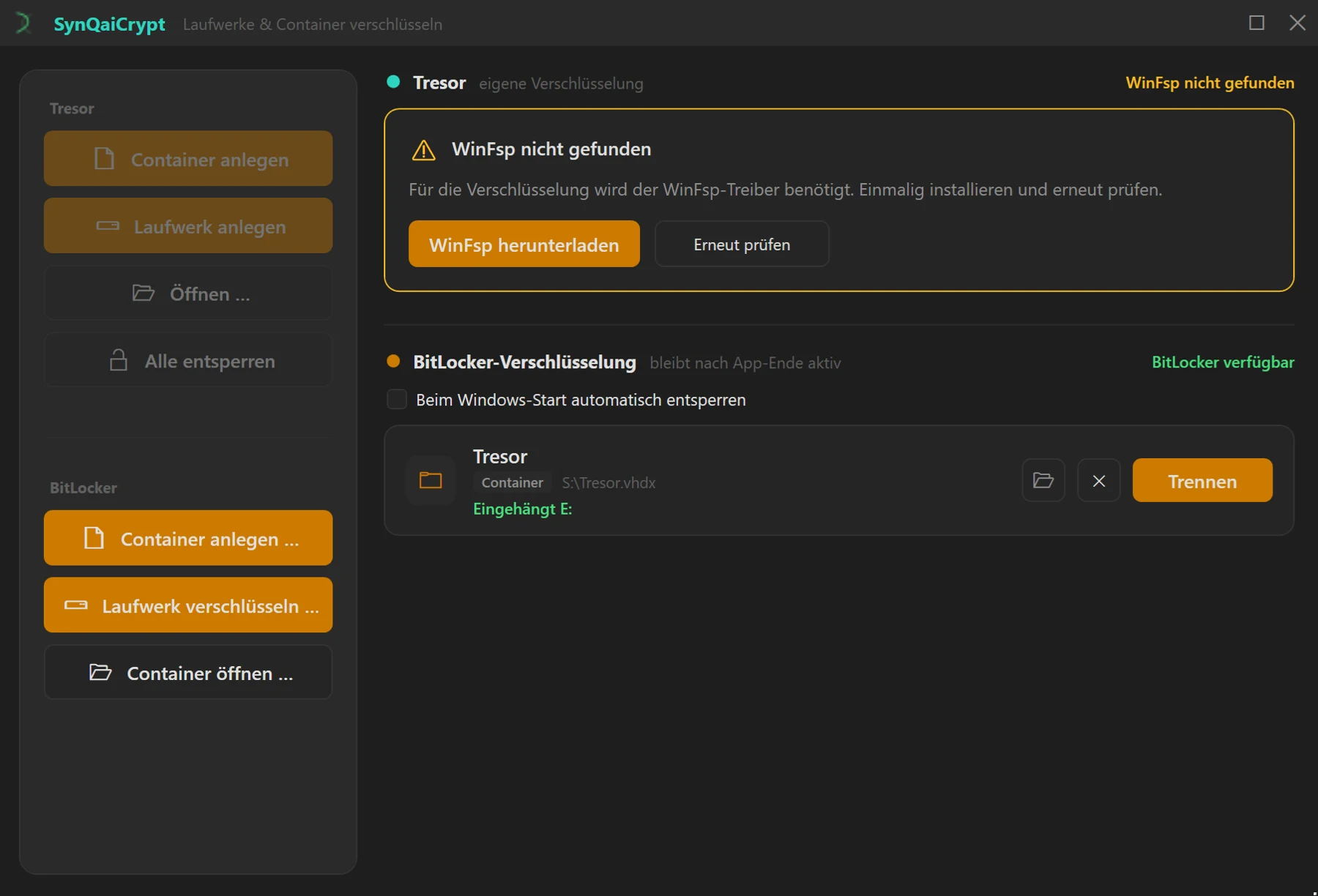Viewport: 1318px width, 896px height.
Task: Click the orange BitLocker status dot
Action: click(393, 361)
